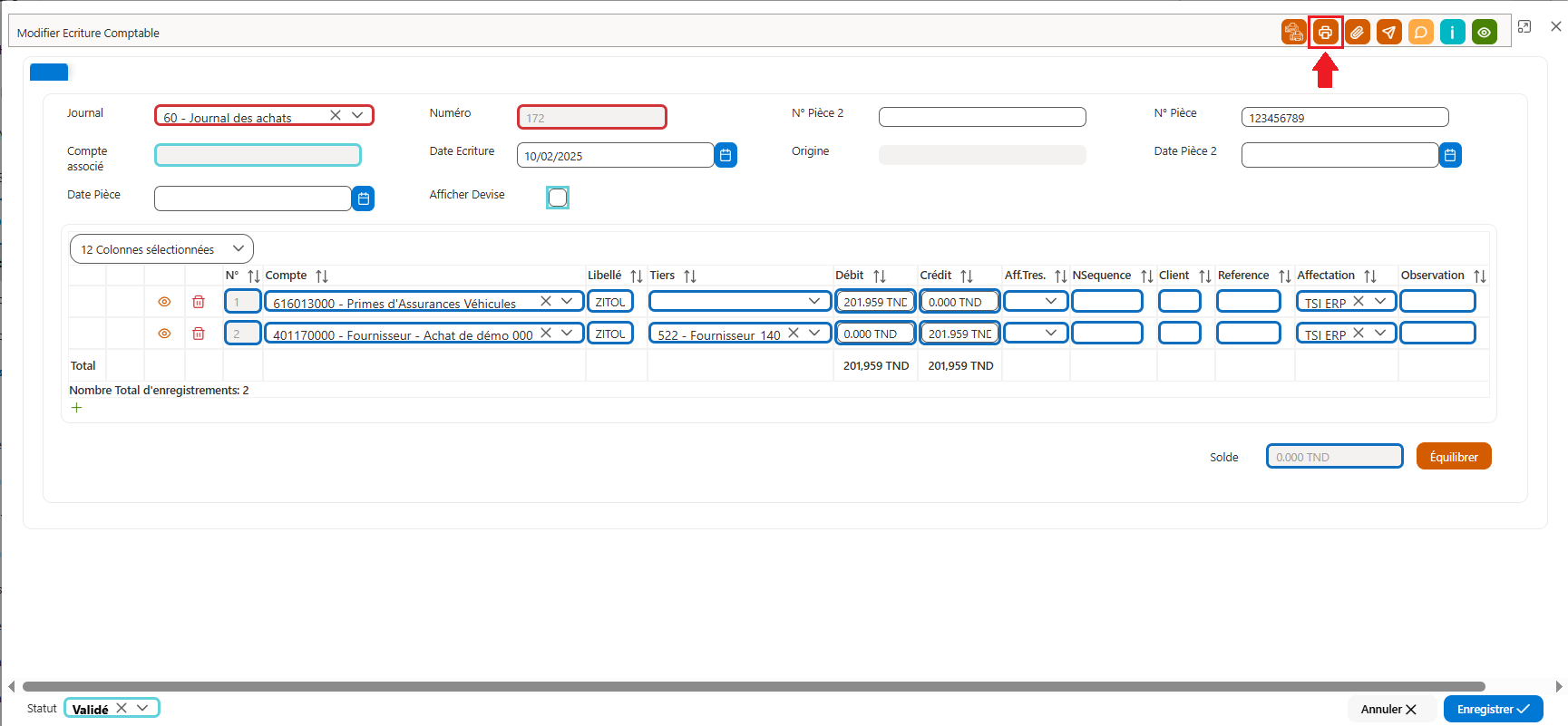Screen dimensions: 1568x726
Task: Show information with the teal info icon
Action: (1452, 33)
